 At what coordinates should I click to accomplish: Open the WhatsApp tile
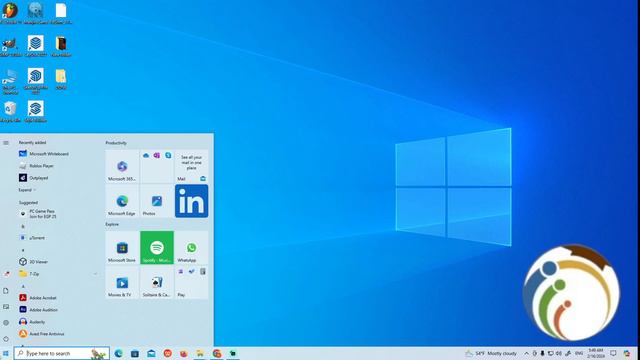point(191,248)
